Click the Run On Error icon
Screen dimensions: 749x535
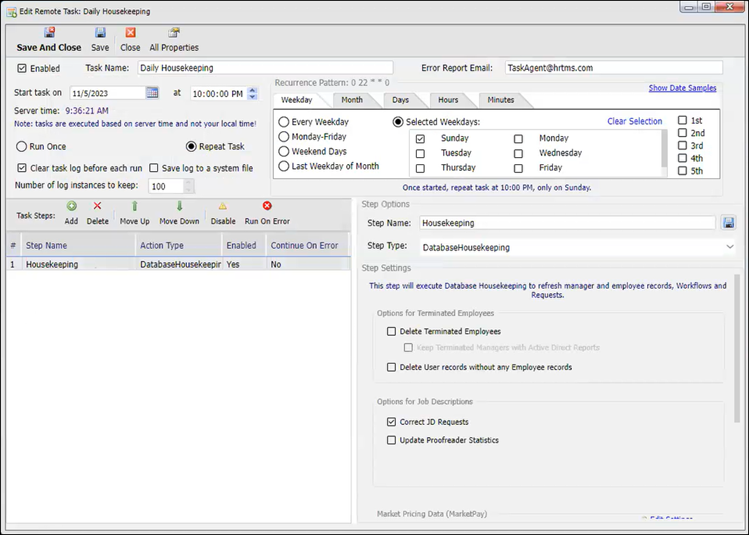click(x=267, y=206)
